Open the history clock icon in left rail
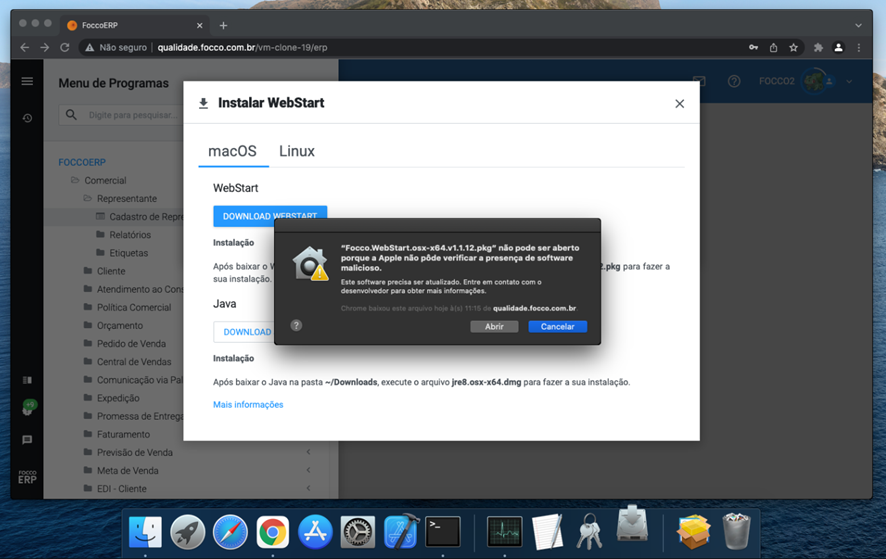 27,118
